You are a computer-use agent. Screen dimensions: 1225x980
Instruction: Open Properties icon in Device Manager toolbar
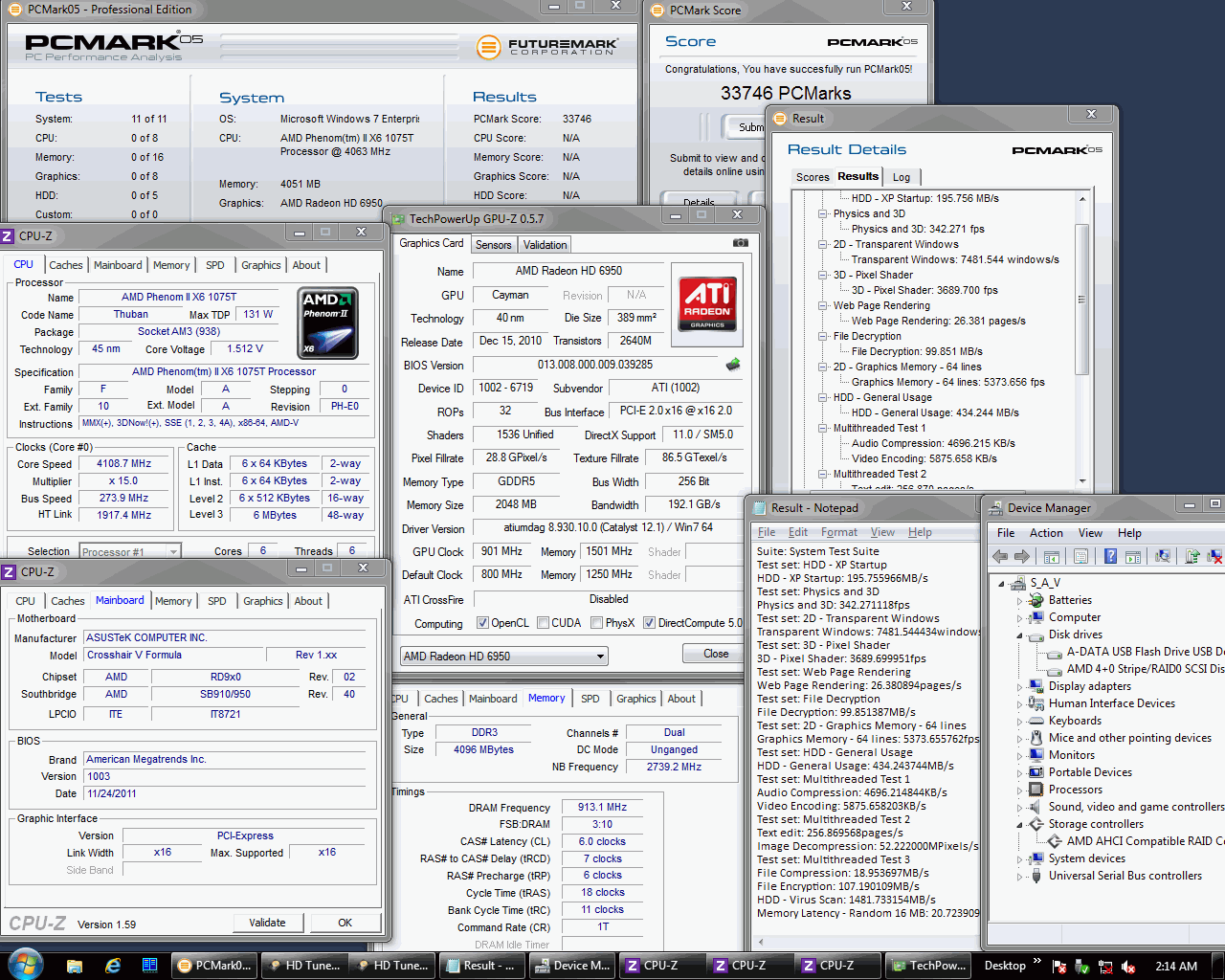[1080, 556]
